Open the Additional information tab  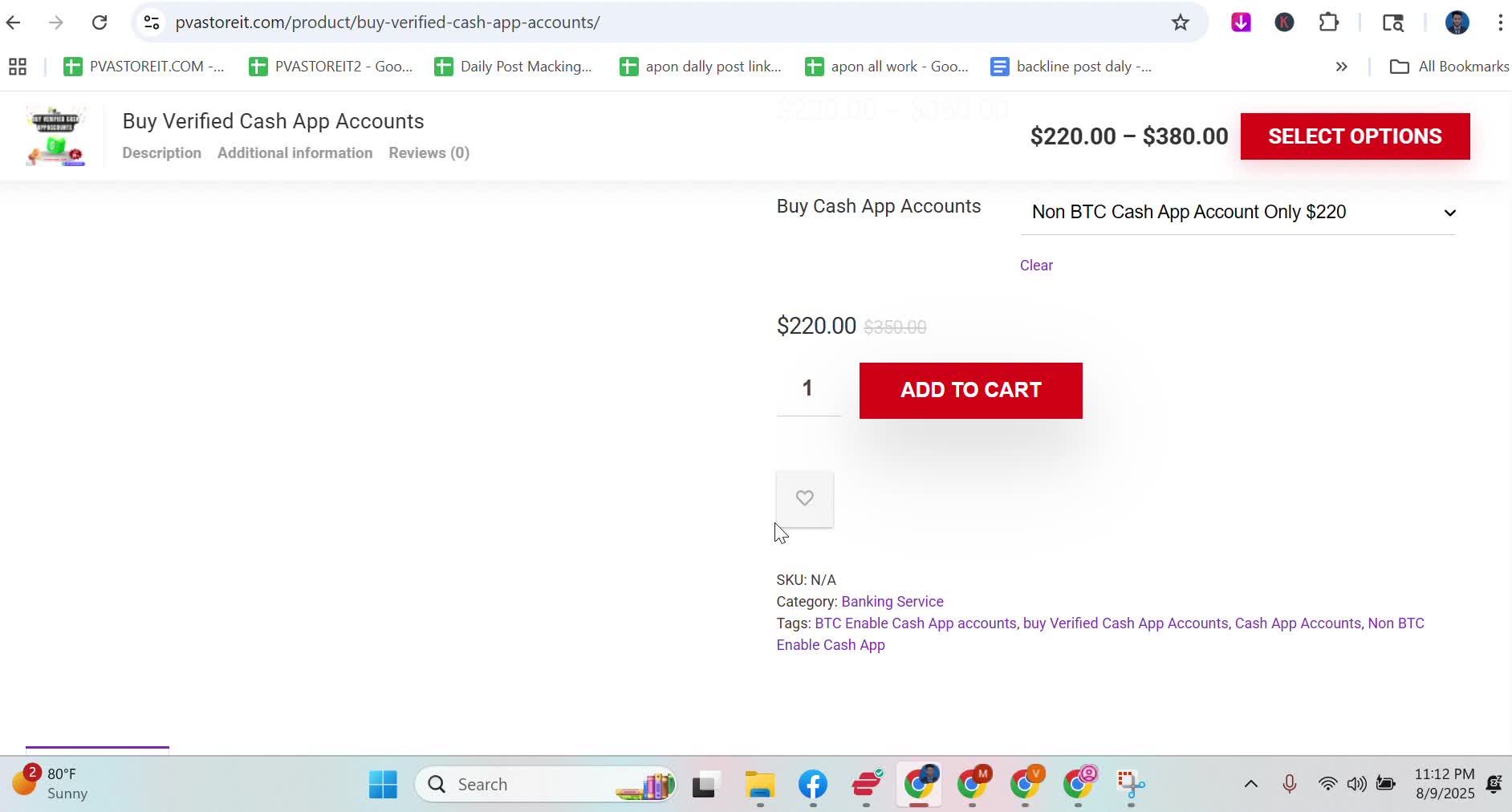(295, 153)
